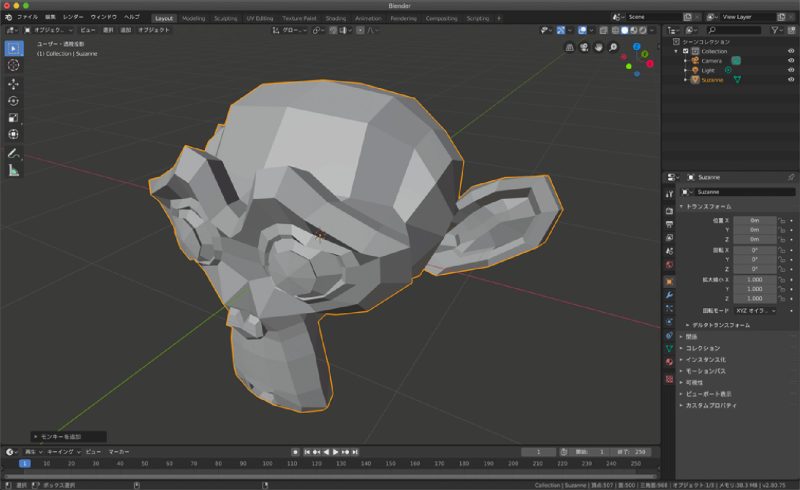800x490 pixels.
Task: Open the Physics properties tab
Action: tap(669, 322)
